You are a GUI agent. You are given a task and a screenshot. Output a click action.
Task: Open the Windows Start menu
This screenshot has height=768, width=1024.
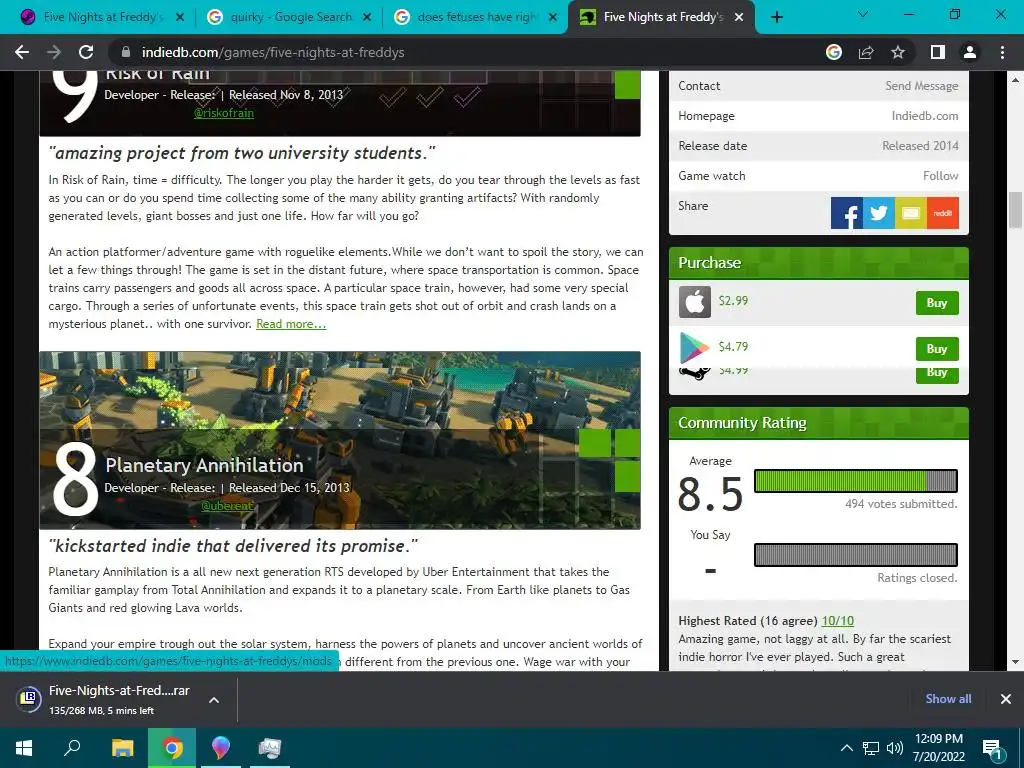pyautogui.click(x=24, y=748)
